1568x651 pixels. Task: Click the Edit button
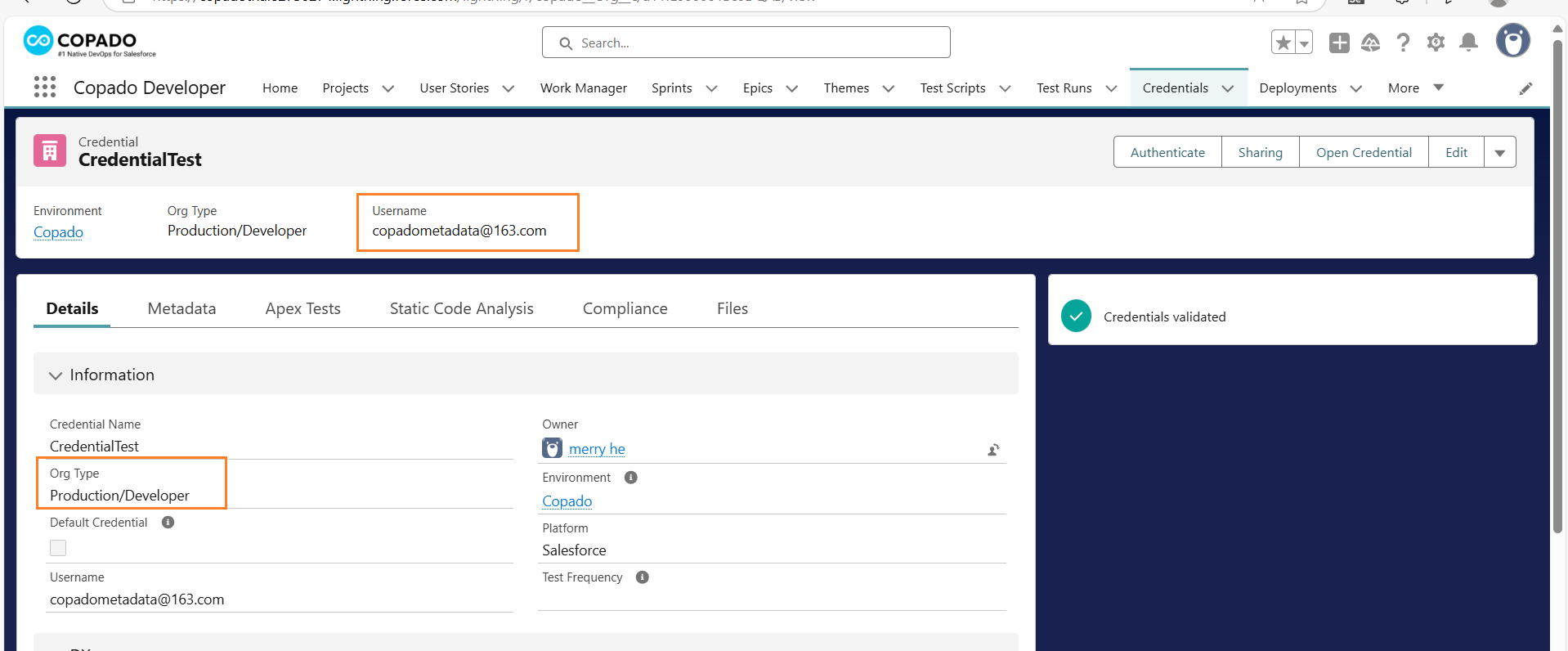pos(1456,152)
